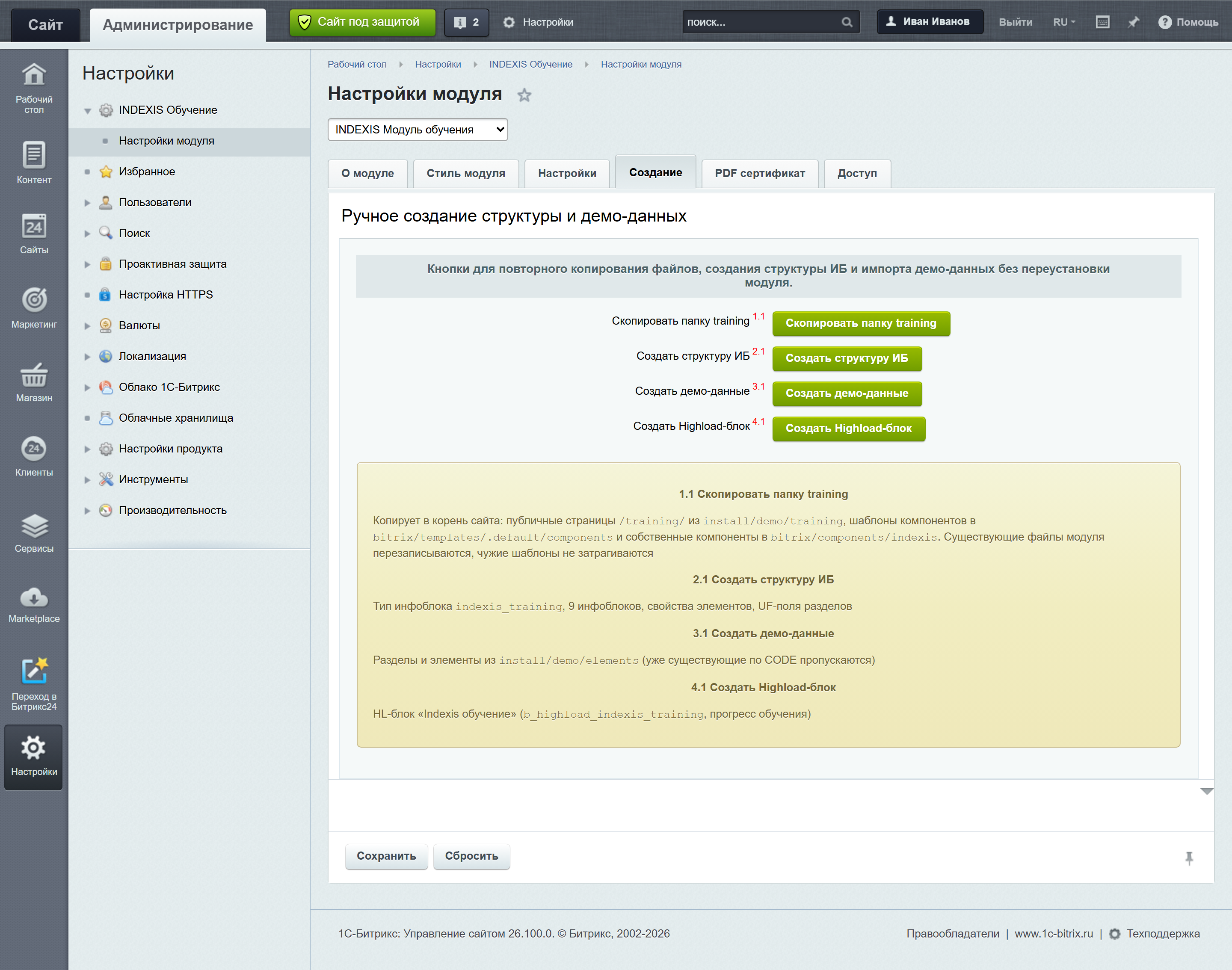The height and width of the screenshot is (970, 1232).
Task: Click Создать структуру ИБ button
Action: 847,358
